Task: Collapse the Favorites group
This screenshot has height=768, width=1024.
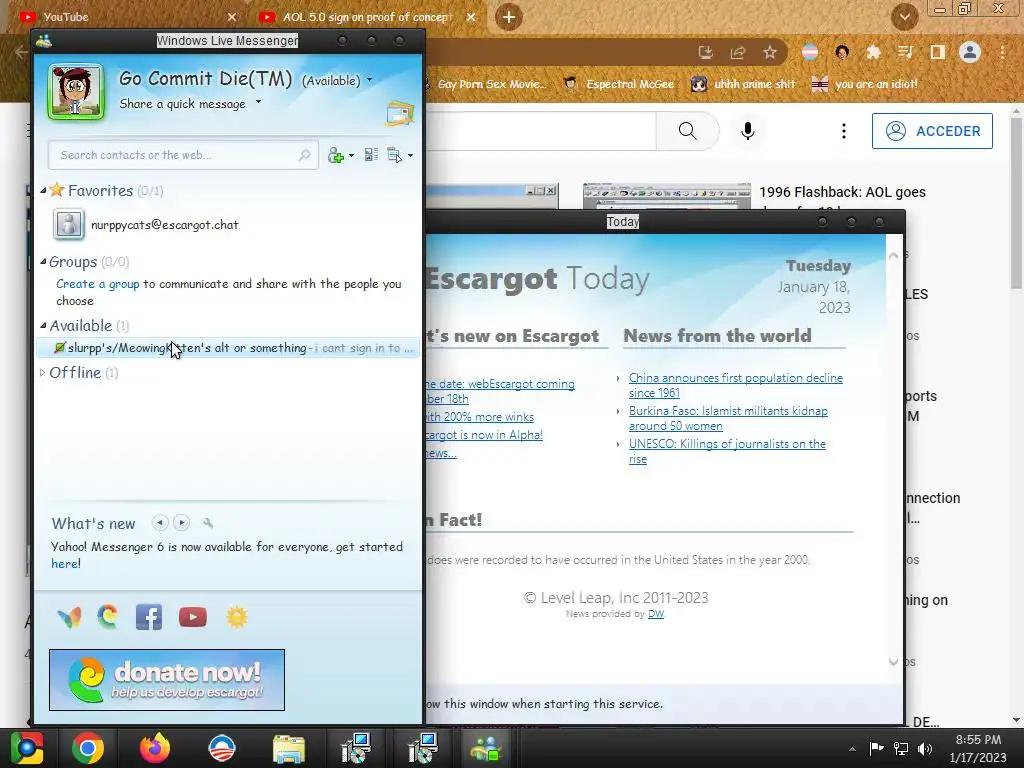Action: tap(43, 191)
